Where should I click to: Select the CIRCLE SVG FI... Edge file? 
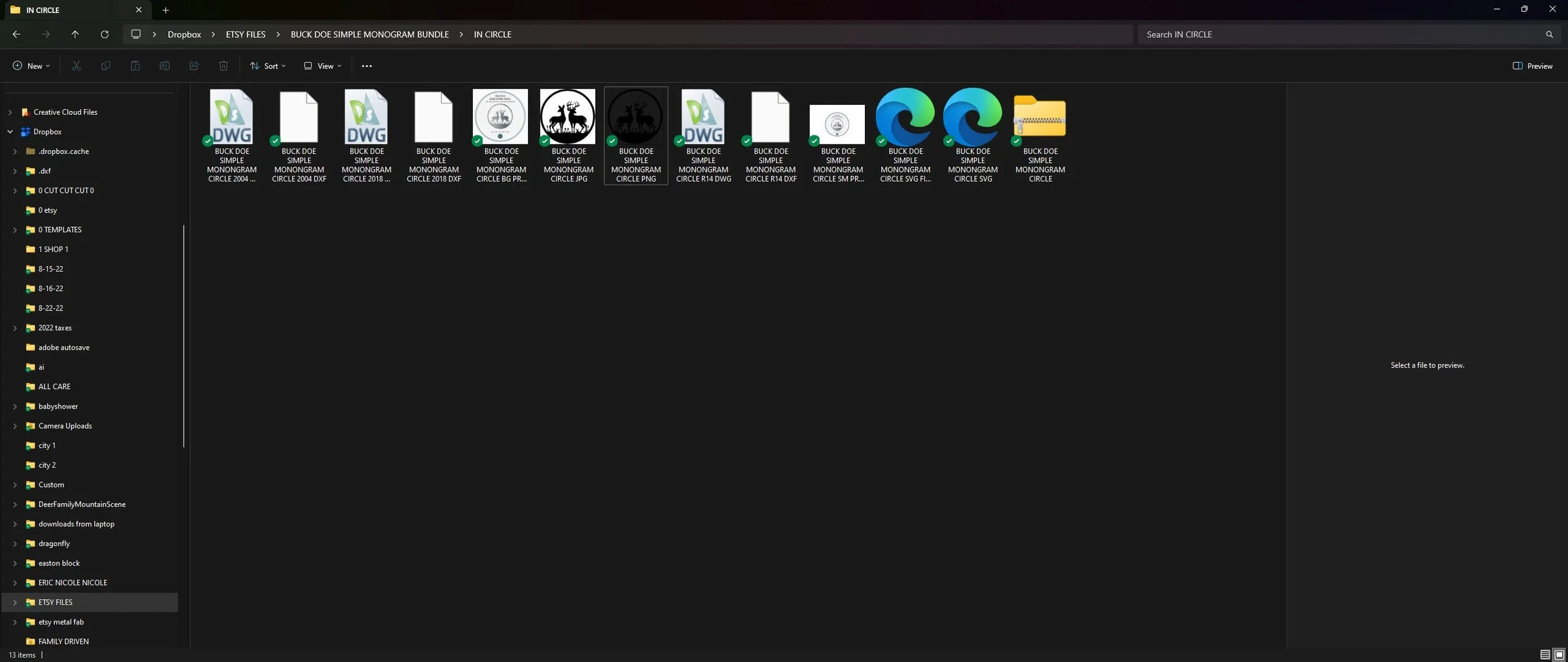point(906,136)
